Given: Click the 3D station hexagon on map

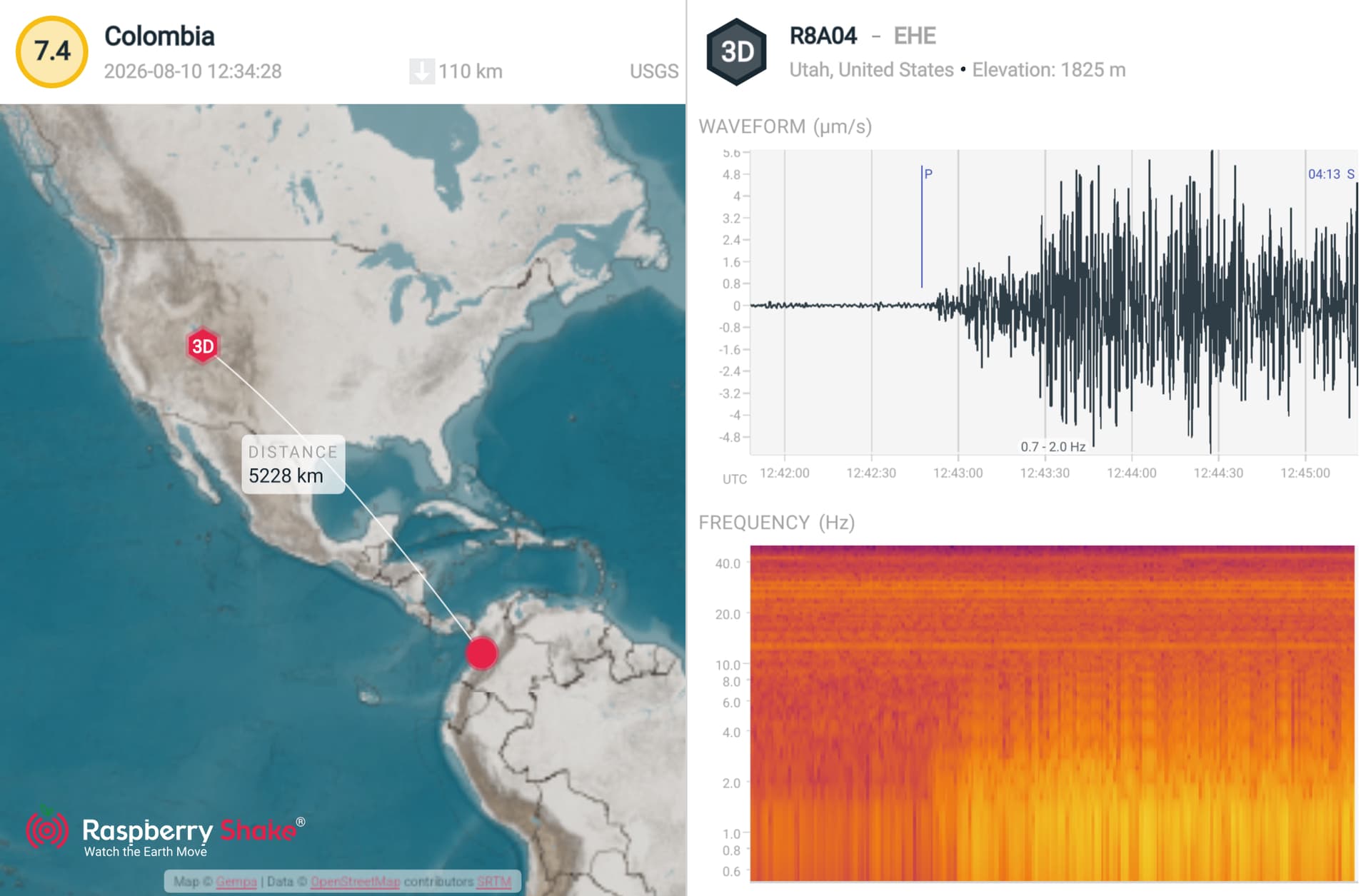Looking at the screenshot, I should [203, 346].
